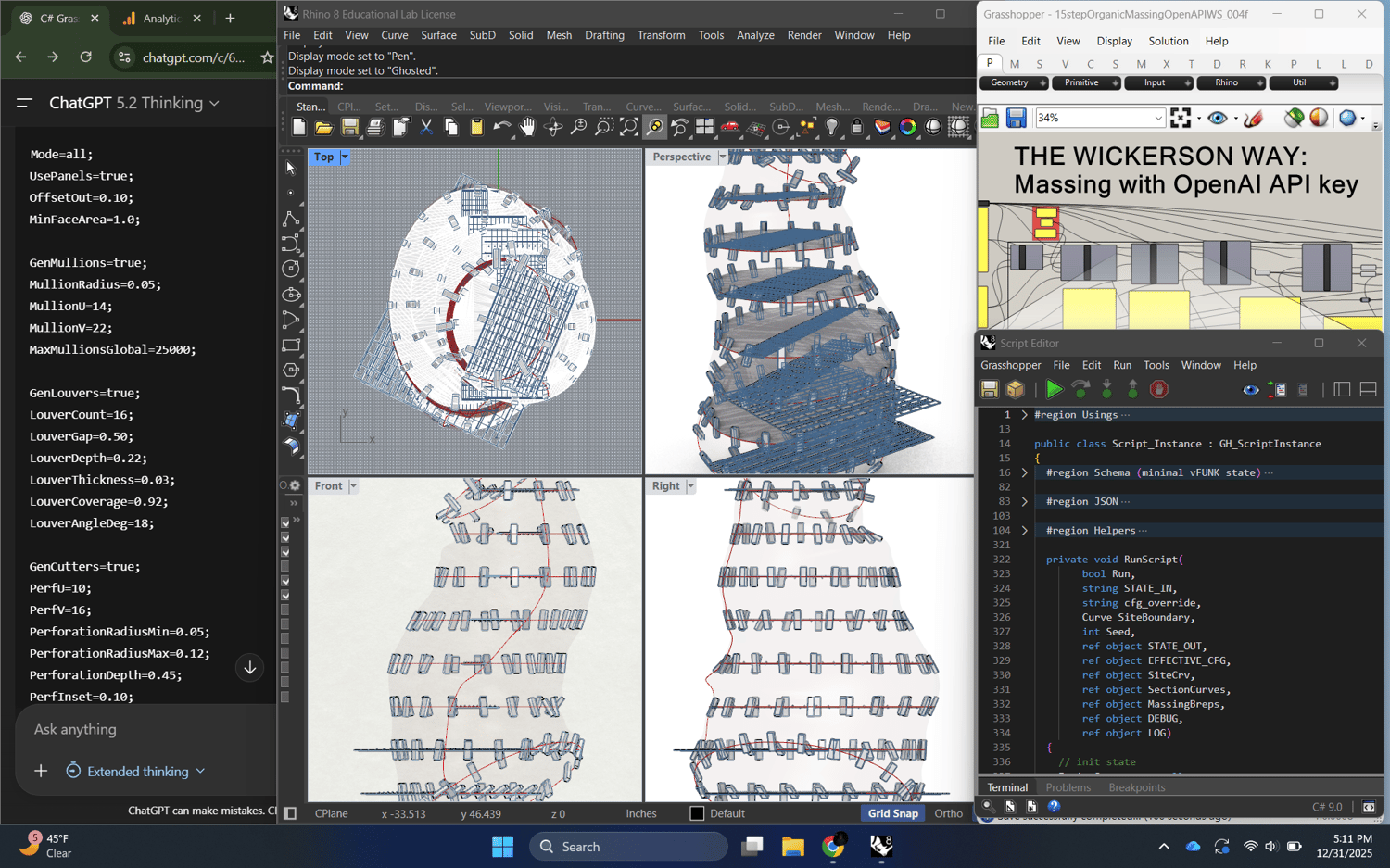Click the light bulb Hide Objects icon

click(x=832, y=128)
